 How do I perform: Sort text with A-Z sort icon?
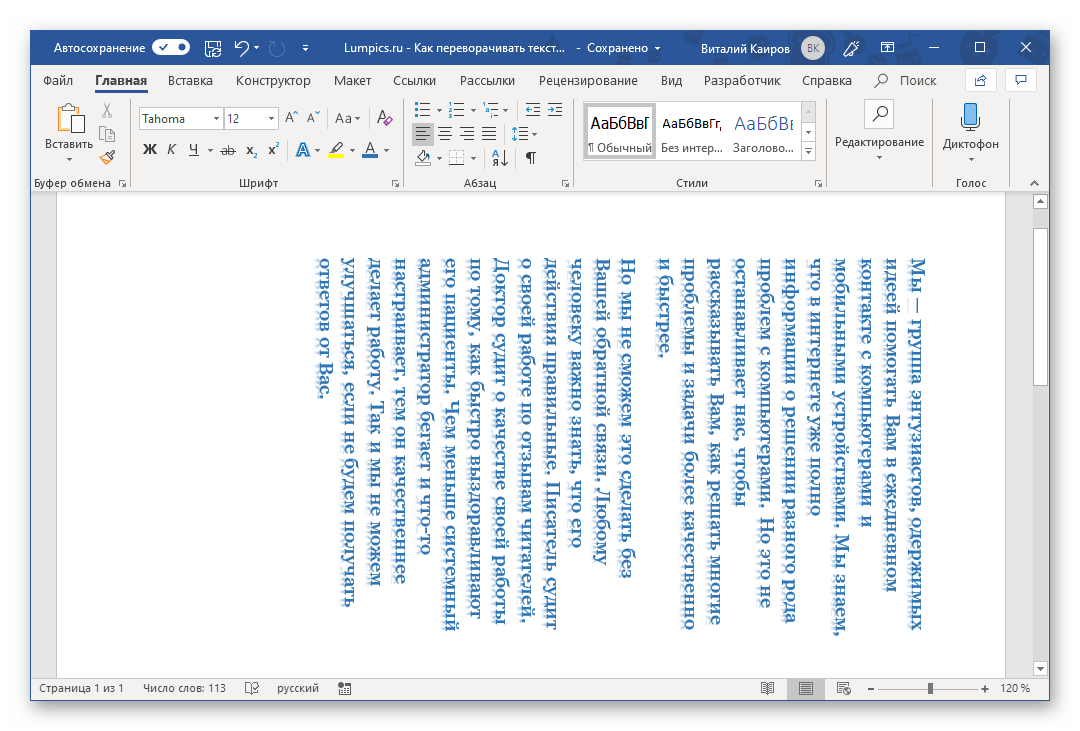500,158
